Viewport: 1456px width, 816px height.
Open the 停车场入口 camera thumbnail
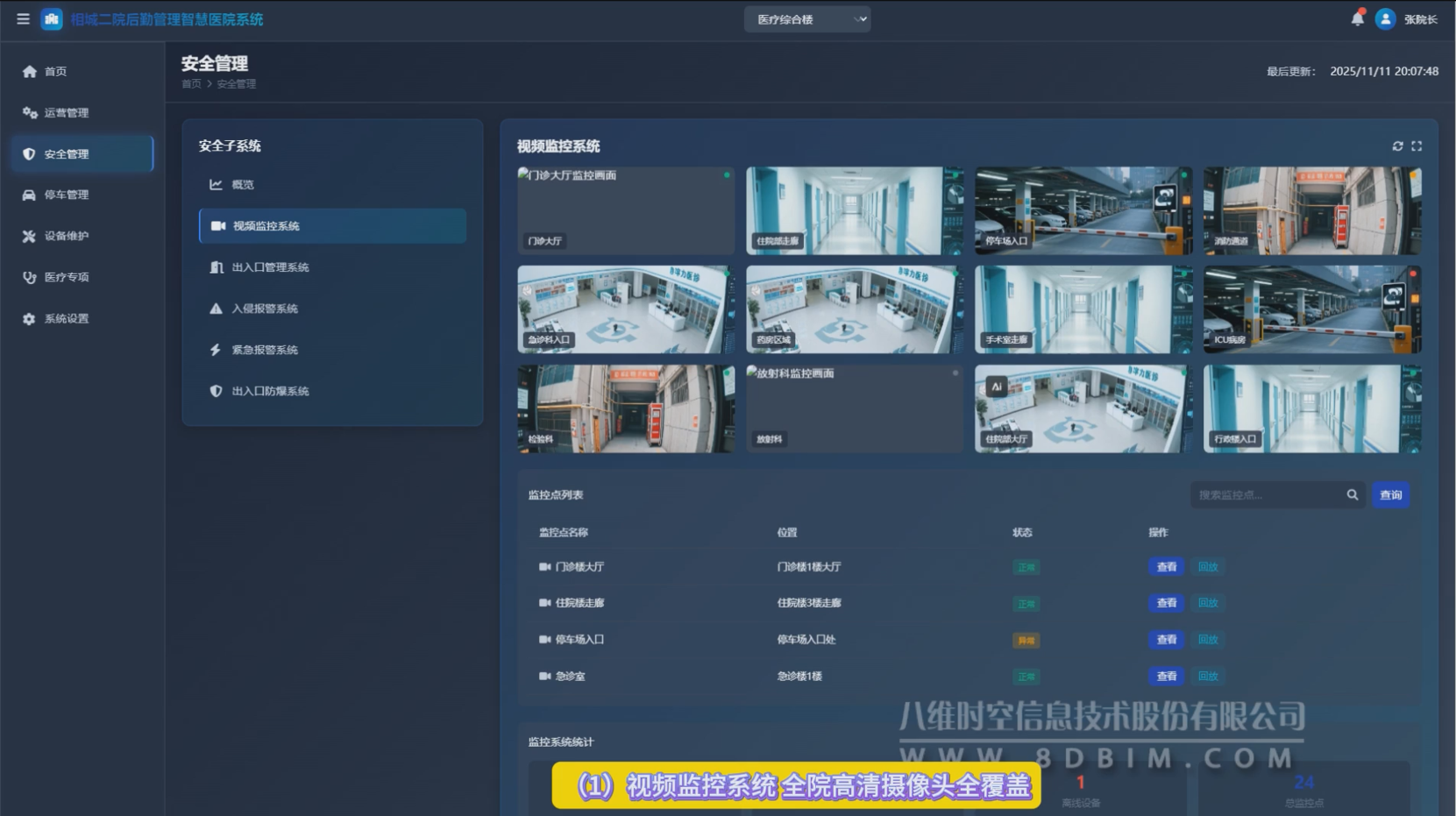(x=1083, y=210)
